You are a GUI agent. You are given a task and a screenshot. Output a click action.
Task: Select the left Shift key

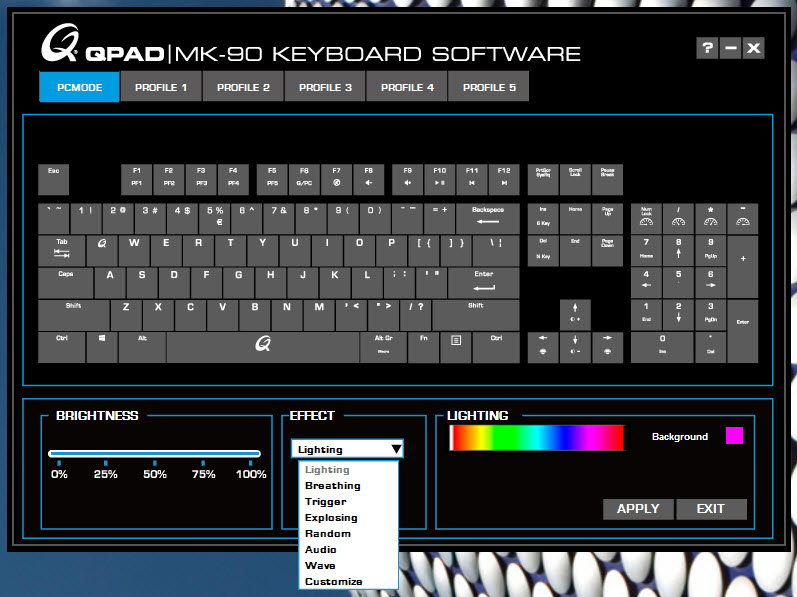(x=74, y=315)
